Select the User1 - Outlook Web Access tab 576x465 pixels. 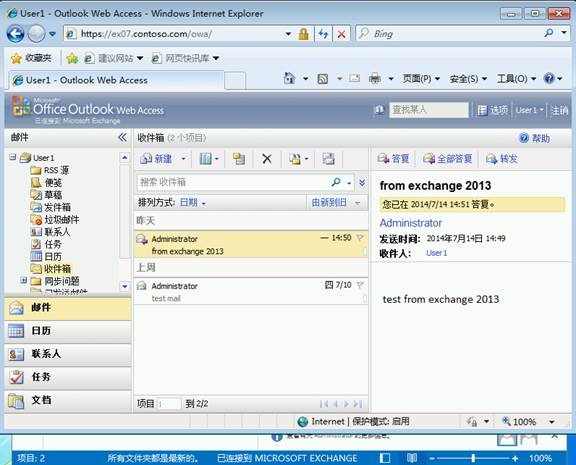coord(116,80)
